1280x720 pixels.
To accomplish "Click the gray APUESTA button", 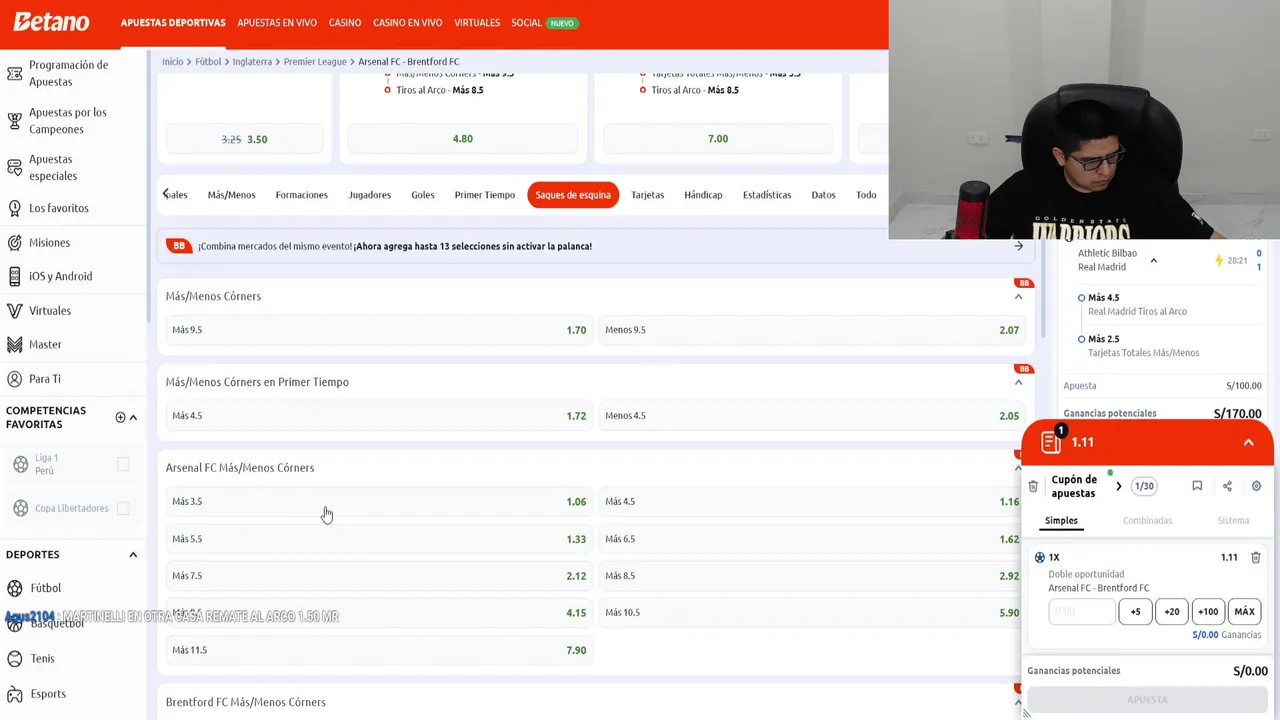I will [1147, 700].
